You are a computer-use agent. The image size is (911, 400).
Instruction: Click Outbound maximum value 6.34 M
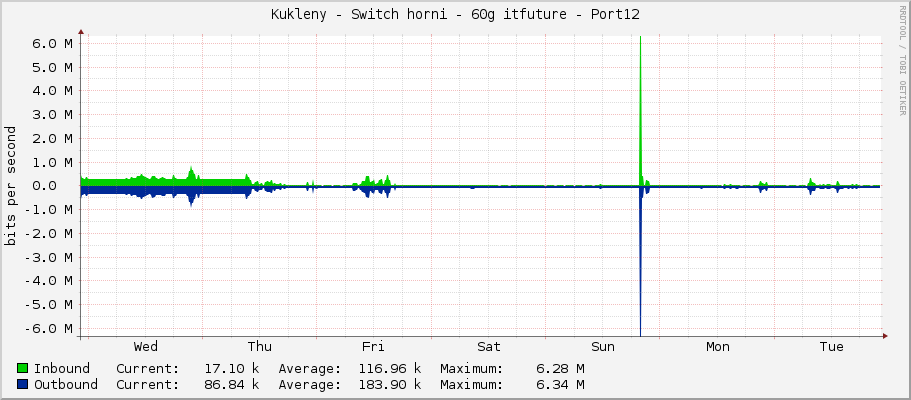[x=561, y=384]
